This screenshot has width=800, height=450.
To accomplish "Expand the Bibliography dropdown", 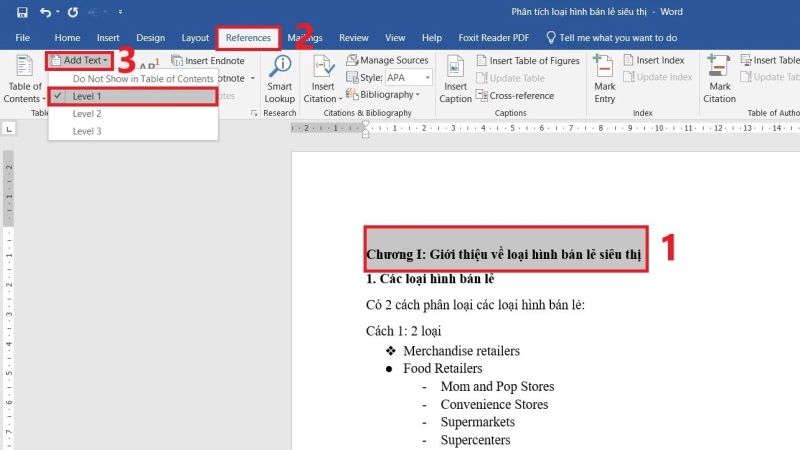I will [x=383, y=95].
